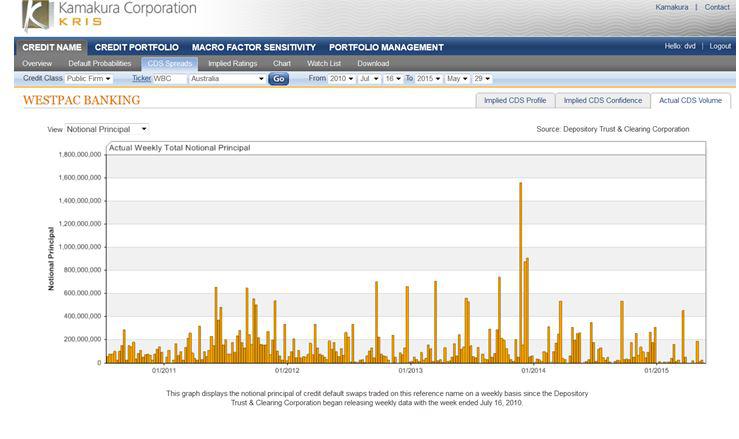Expand the Credit Class dropdown
This screenshot has height=439, width=739.
point(89,79)
